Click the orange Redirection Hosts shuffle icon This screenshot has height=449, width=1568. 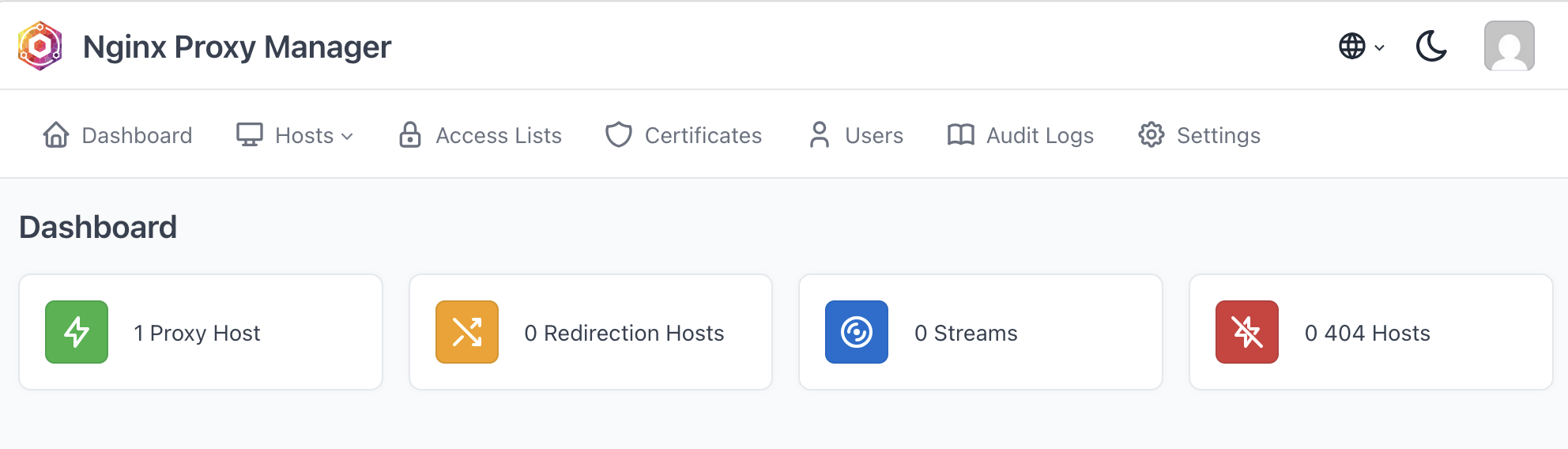467,332
